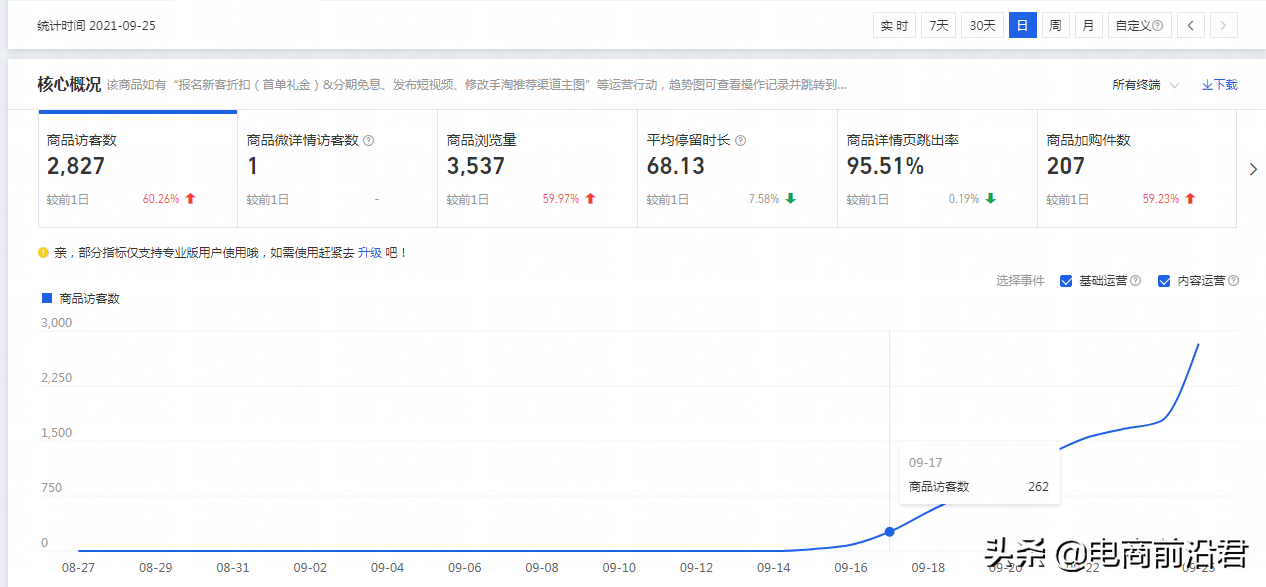The width and height of the screenshot is (1266, 587).
Task: Click the 09-17 data point on chart
Action: point(890,531)
